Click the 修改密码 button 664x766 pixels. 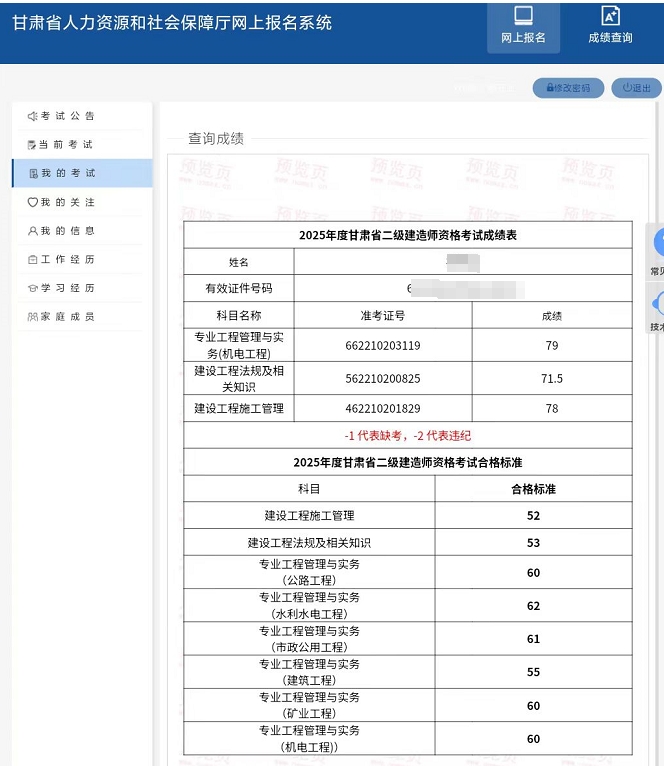[568, 88]
